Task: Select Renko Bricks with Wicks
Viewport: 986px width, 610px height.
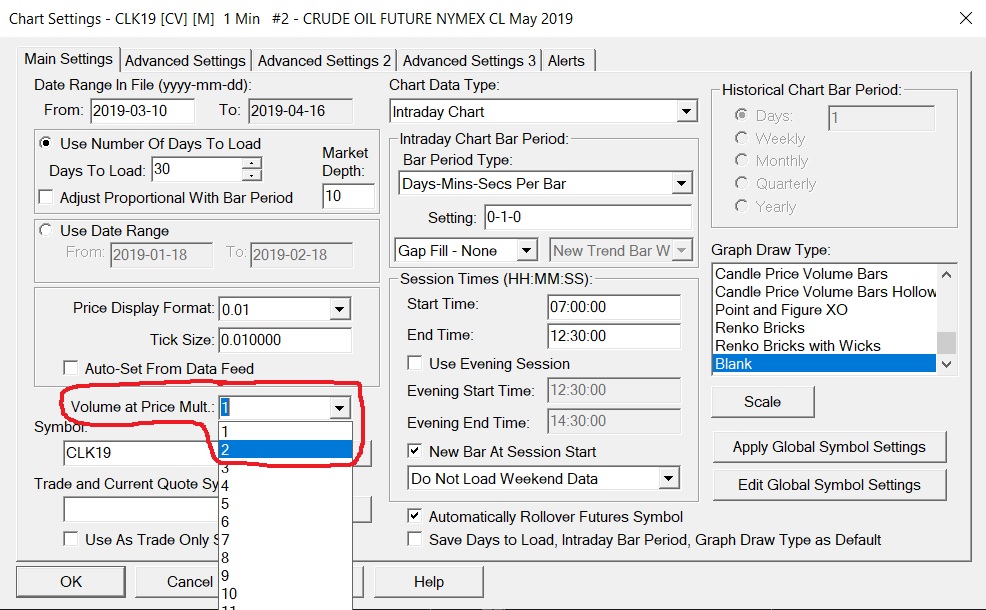Action: pyautogui.click(x=824, y=346)
